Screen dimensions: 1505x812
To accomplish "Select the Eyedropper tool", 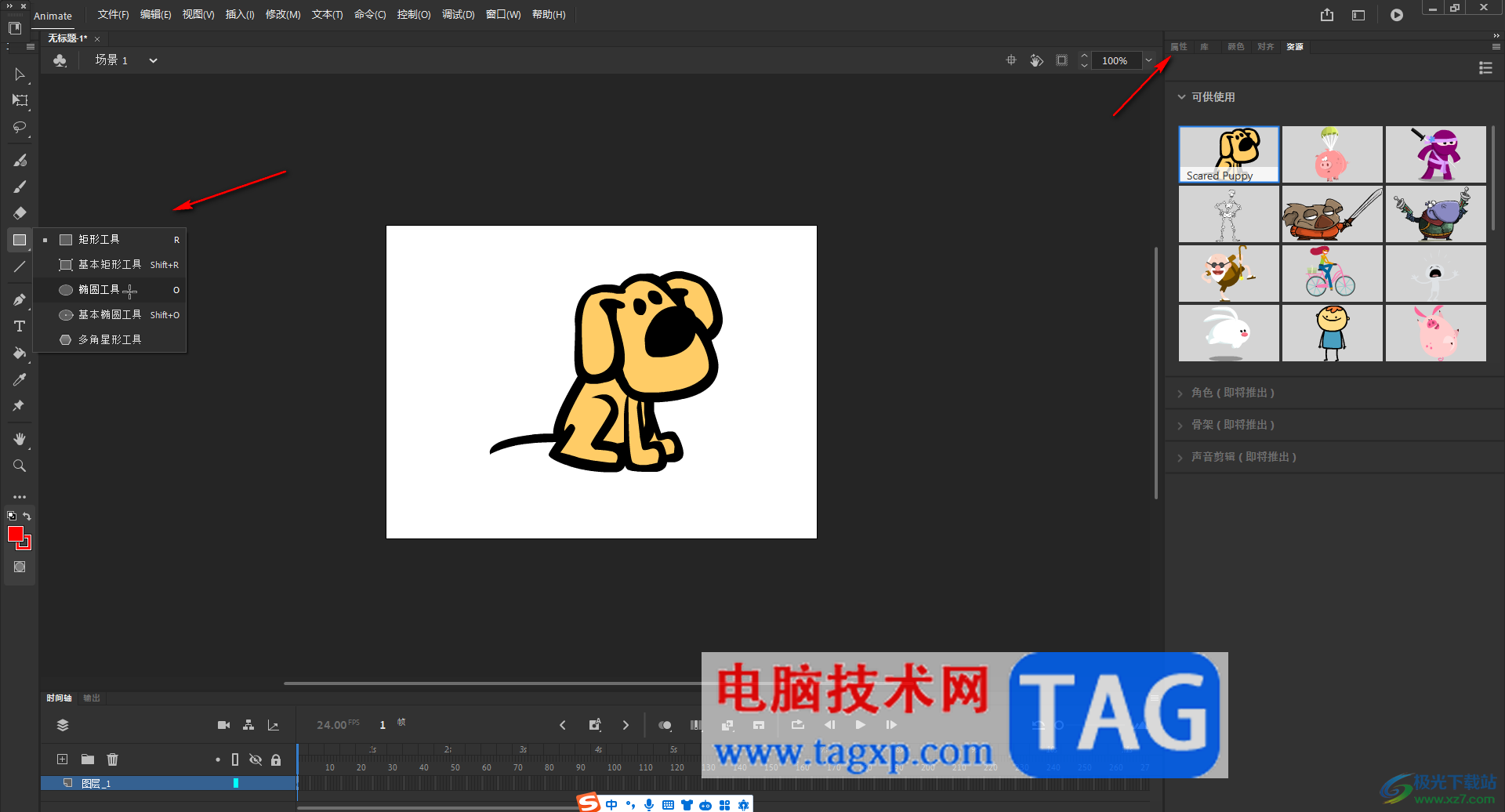I will tap(20, 379).
